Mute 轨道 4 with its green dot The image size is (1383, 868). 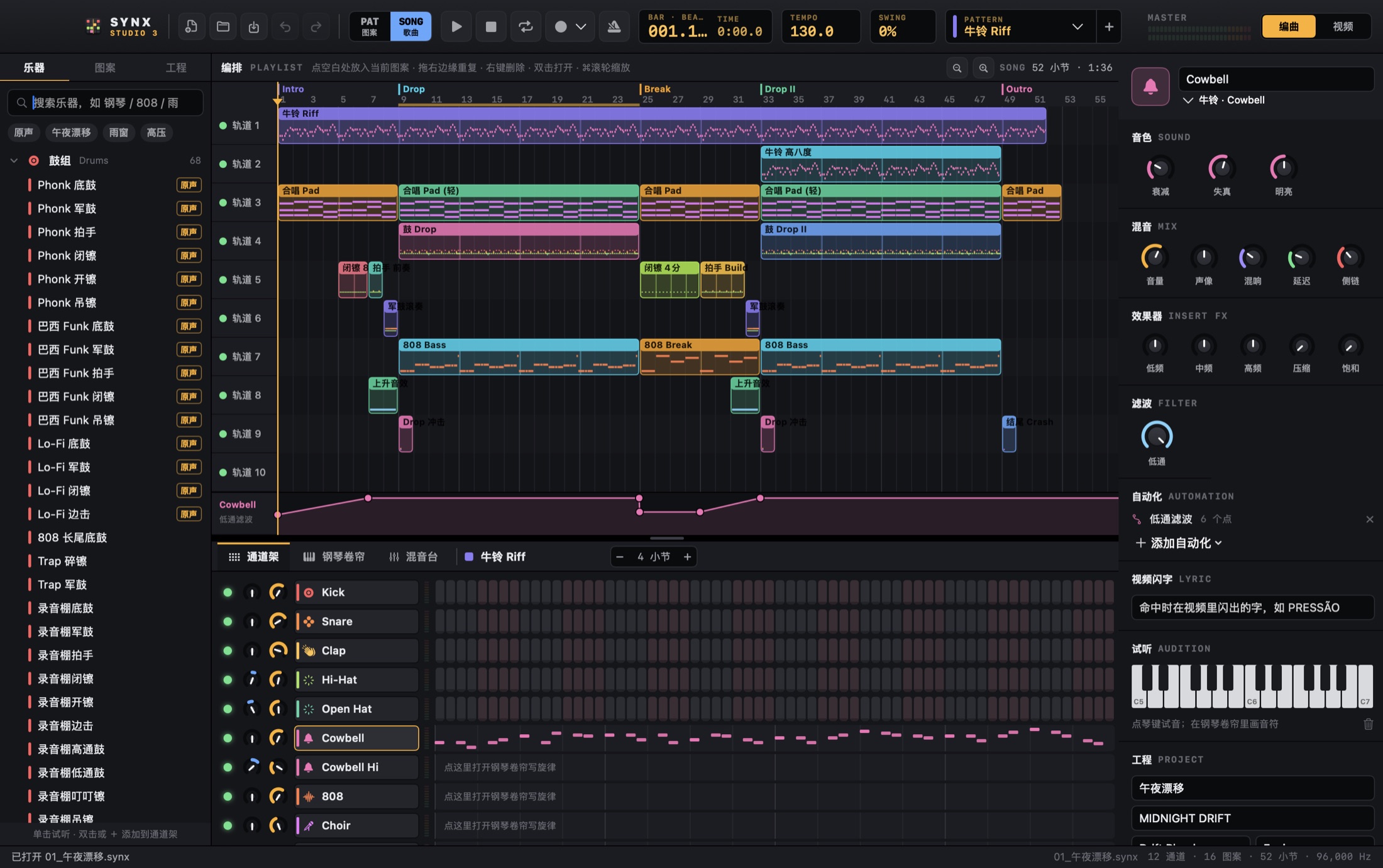223,241
